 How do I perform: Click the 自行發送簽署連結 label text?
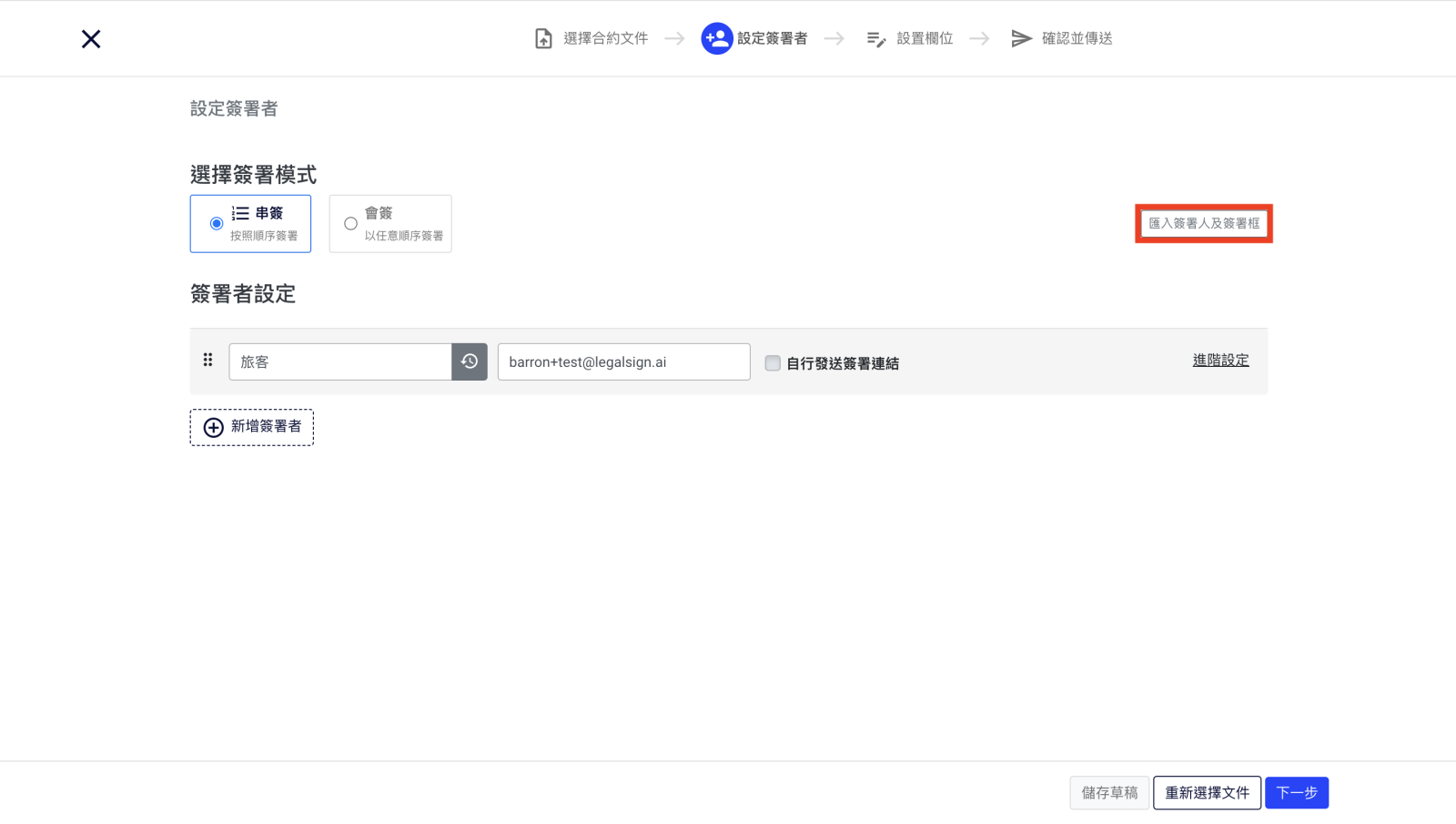pyautogui.click(x=843, y=363)
